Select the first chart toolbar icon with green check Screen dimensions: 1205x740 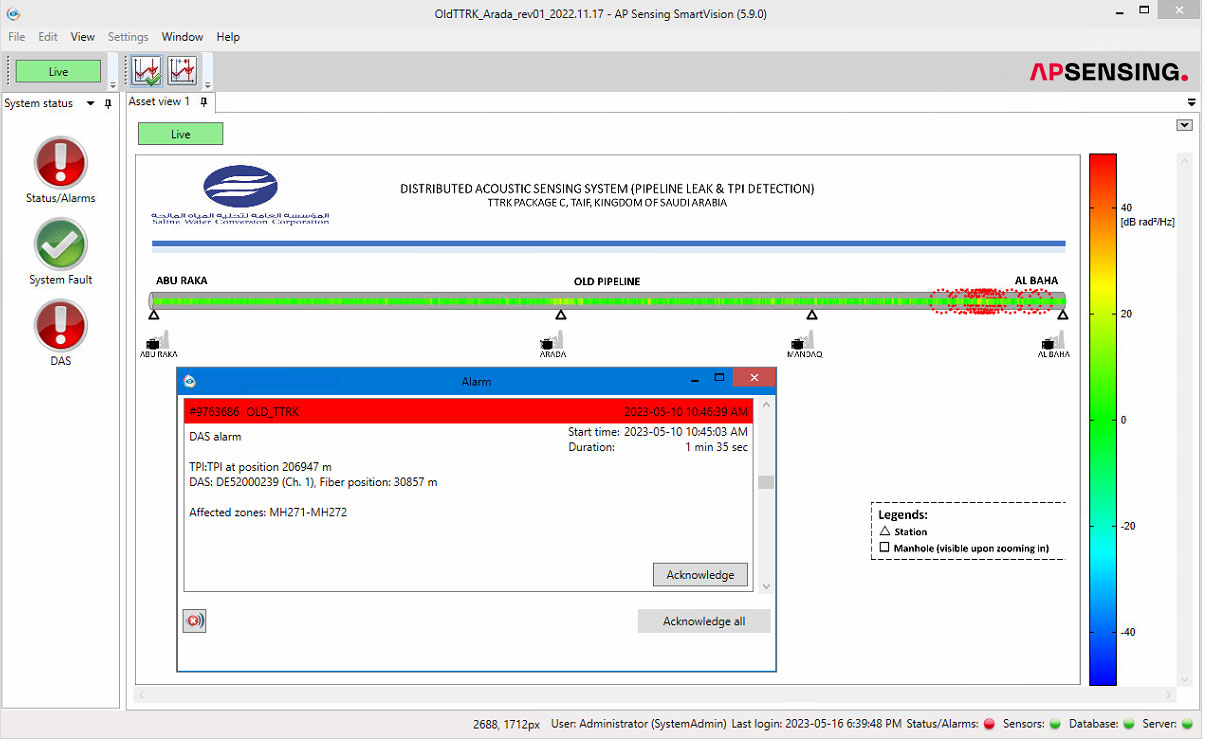click(147, 71)
